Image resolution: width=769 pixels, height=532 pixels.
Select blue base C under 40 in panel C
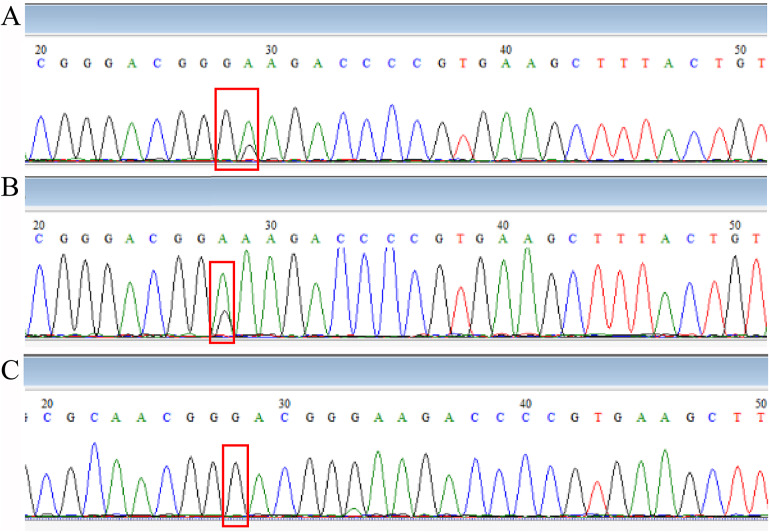pos(525,418)
